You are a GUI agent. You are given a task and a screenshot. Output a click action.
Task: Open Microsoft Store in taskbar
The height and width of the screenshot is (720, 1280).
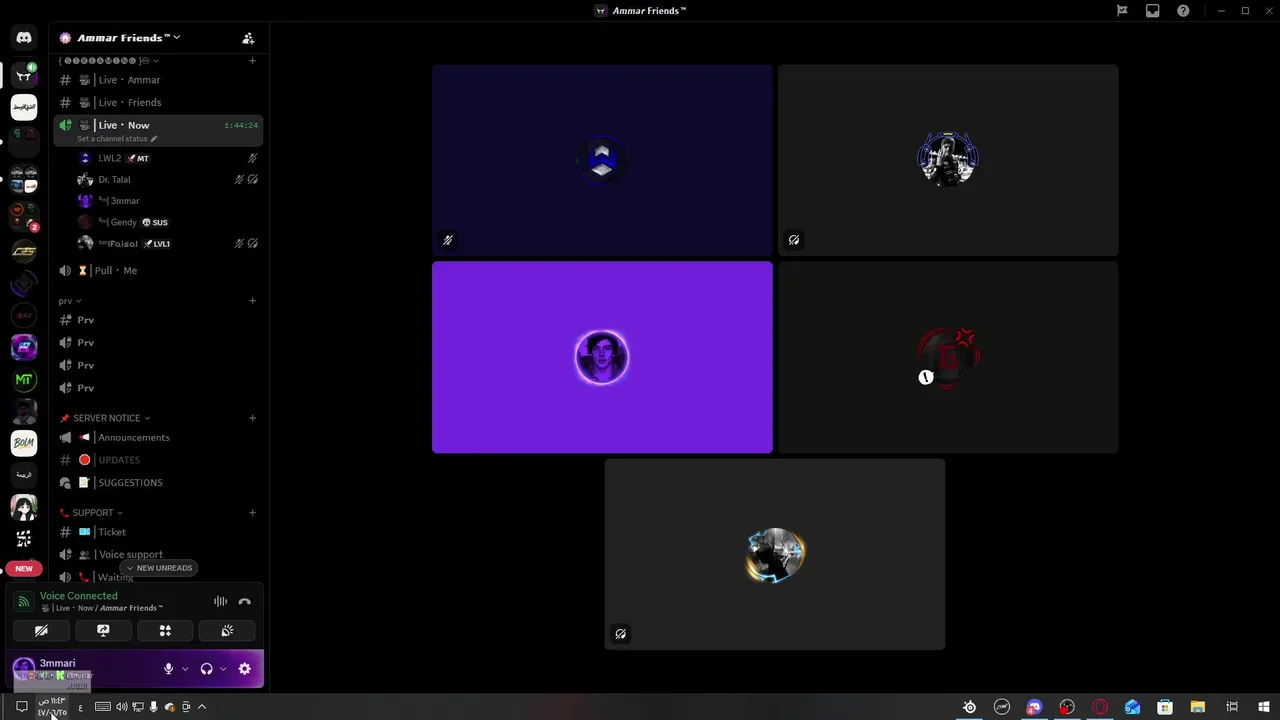click(x=1165, y=707)
